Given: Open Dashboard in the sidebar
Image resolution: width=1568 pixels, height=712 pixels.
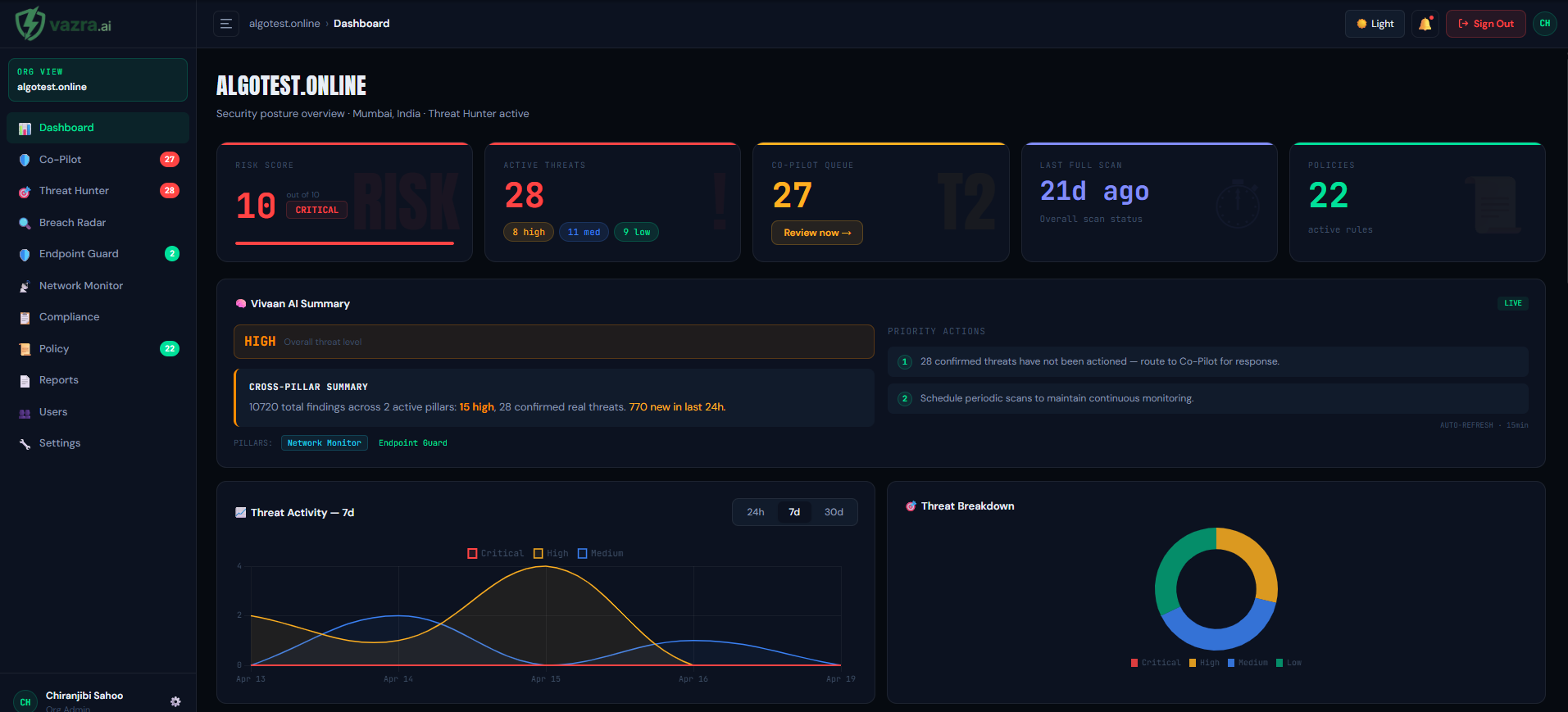Looking at the screenshot, I should click(98, 128).
